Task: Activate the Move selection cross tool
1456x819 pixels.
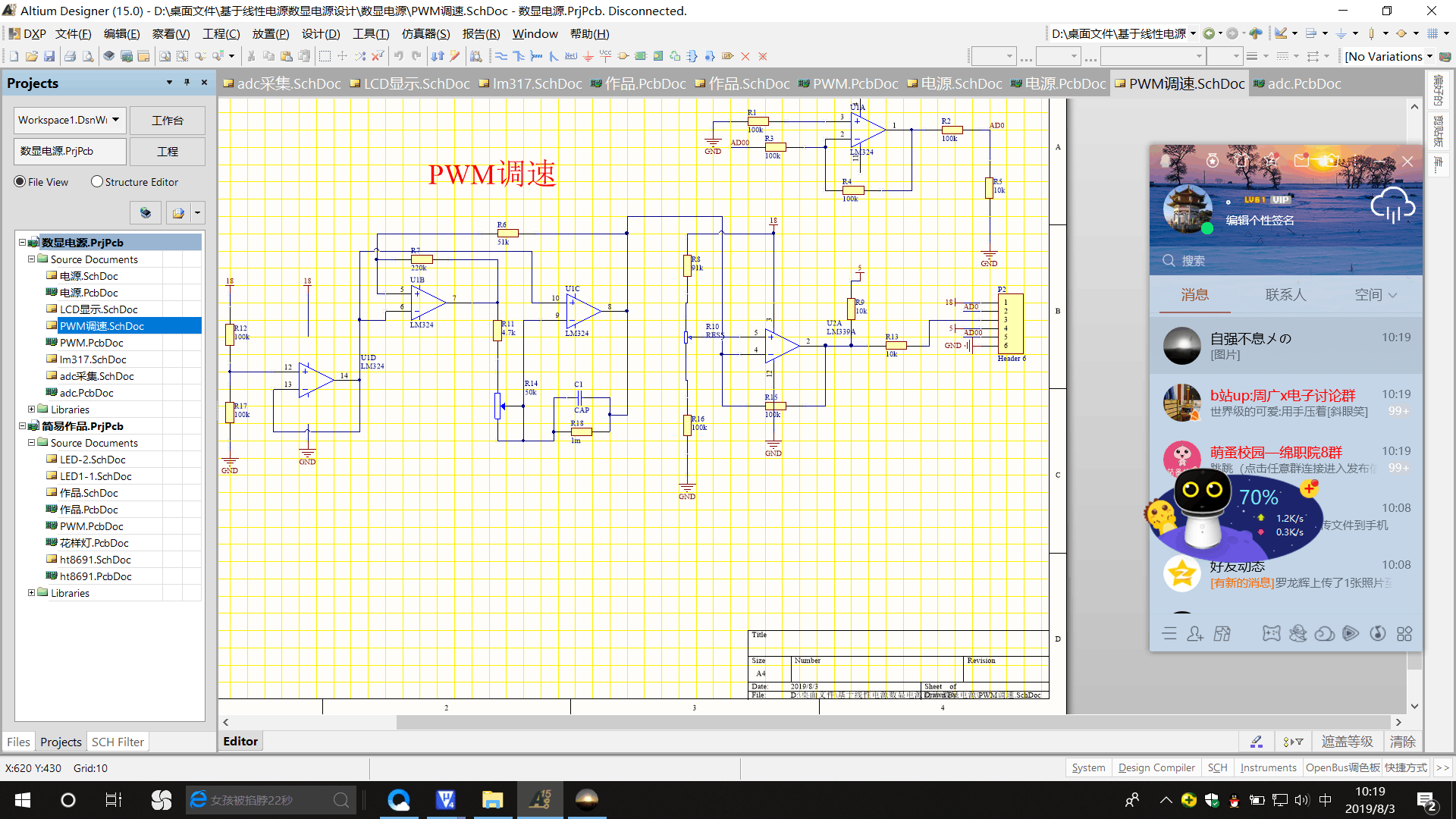Action: [342, 56]
